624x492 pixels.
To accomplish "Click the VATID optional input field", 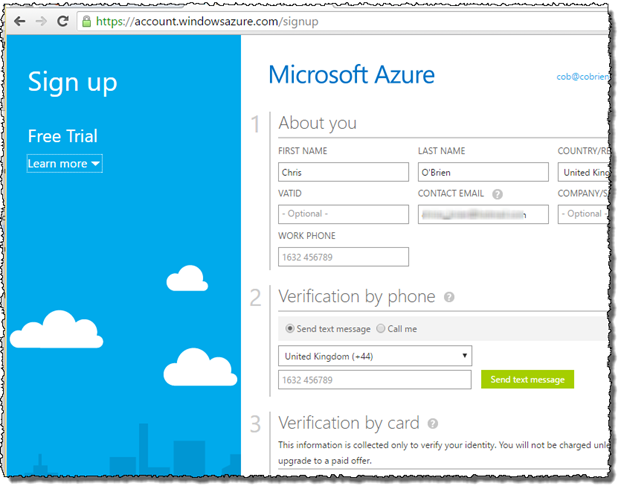I will click(x=343, y=214).
